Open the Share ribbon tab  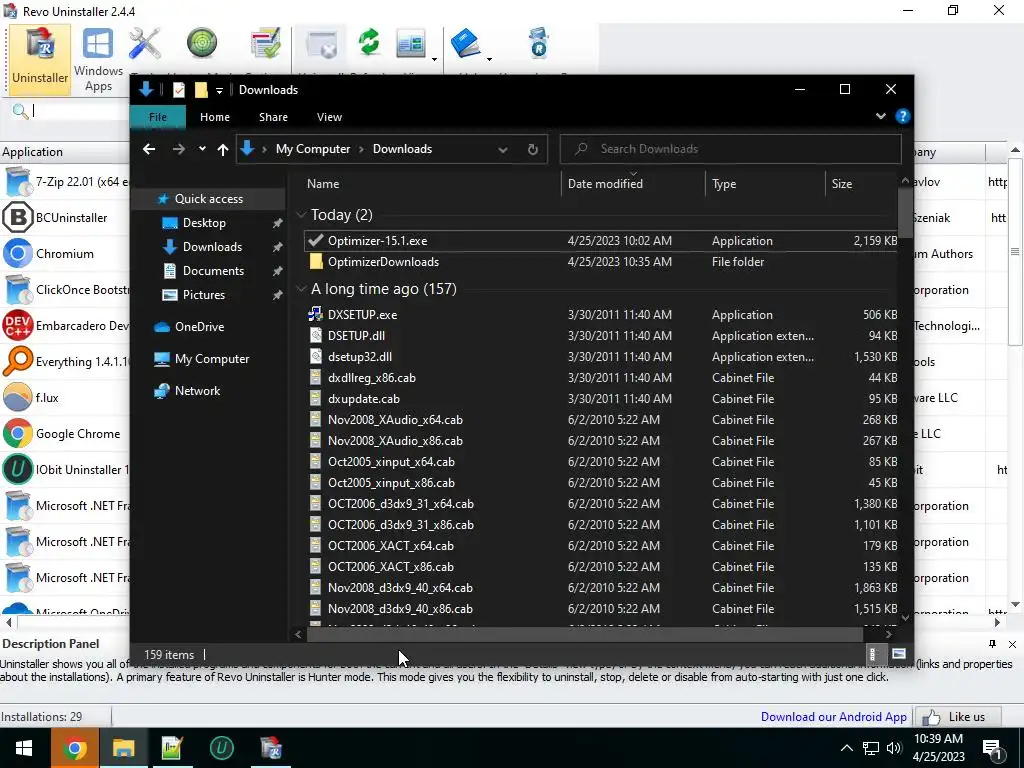point(273,117)
